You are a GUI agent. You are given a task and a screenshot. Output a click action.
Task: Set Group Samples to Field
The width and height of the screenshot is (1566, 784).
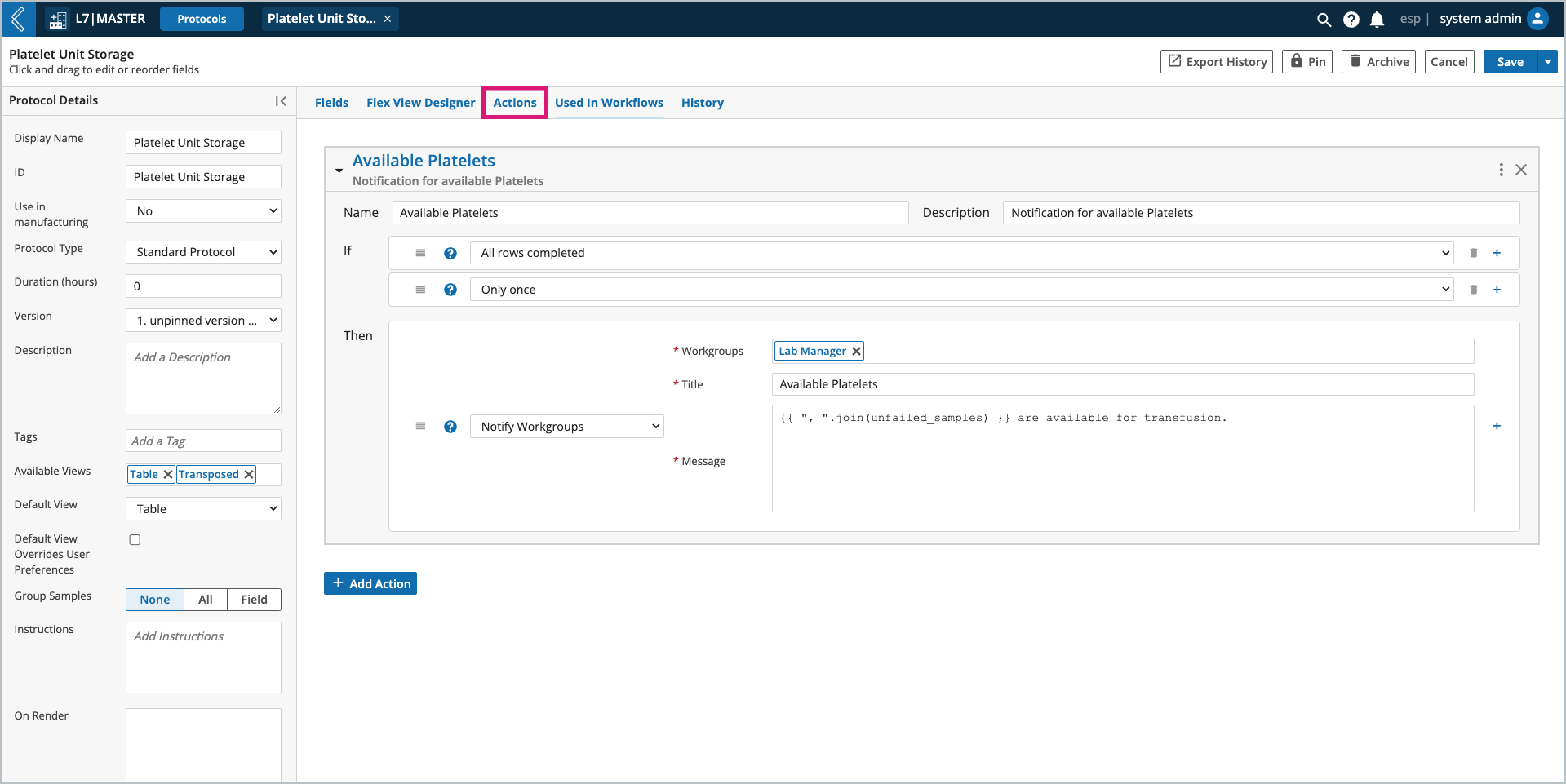click(254, 600)
